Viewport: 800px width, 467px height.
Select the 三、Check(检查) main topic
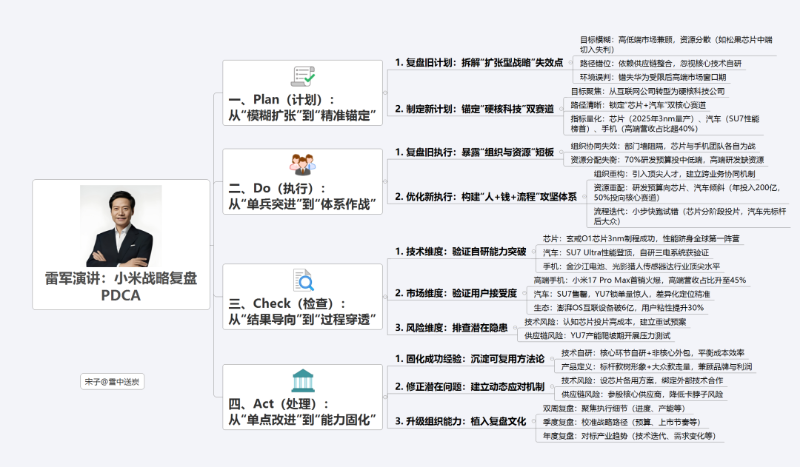[303, 297]
